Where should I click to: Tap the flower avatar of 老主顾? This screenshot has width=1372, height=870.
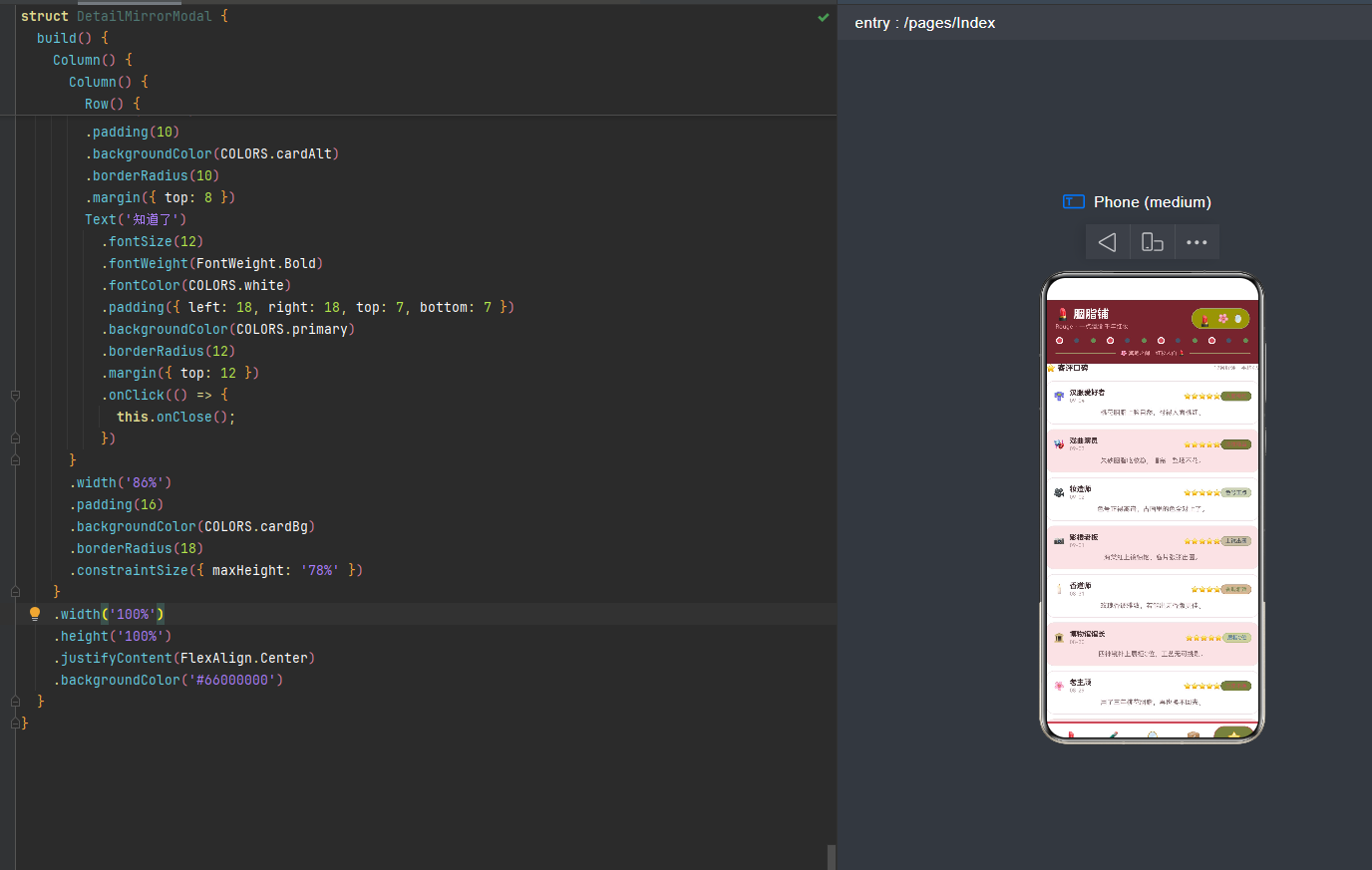(x=1059, y=686)
